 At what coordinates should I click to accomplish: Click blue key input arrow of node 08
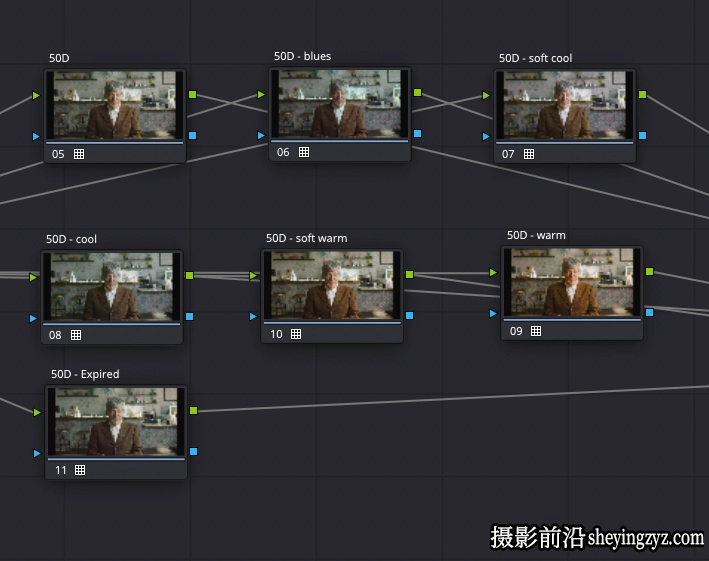[33, 318]
